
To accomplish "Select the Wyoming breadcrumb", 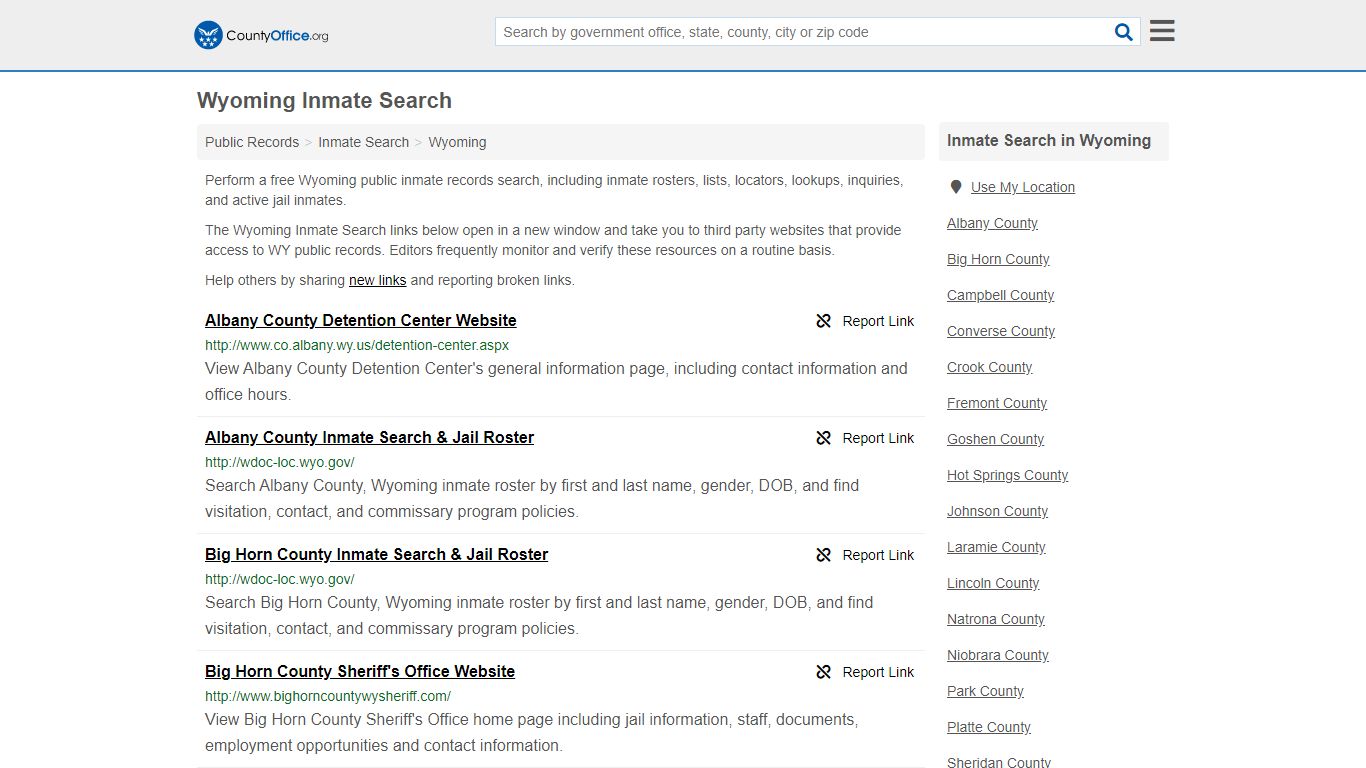I will (457, 142).
